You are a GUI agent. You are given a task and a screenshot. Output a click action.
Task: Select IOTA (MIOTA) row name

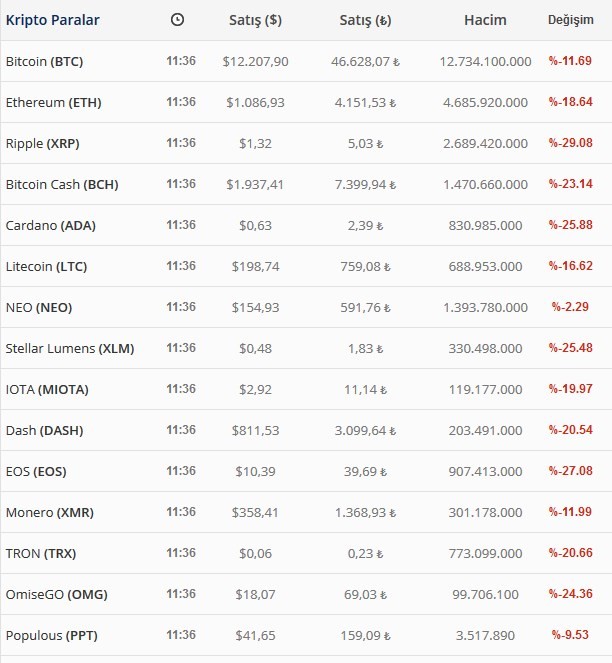(47, 390)
